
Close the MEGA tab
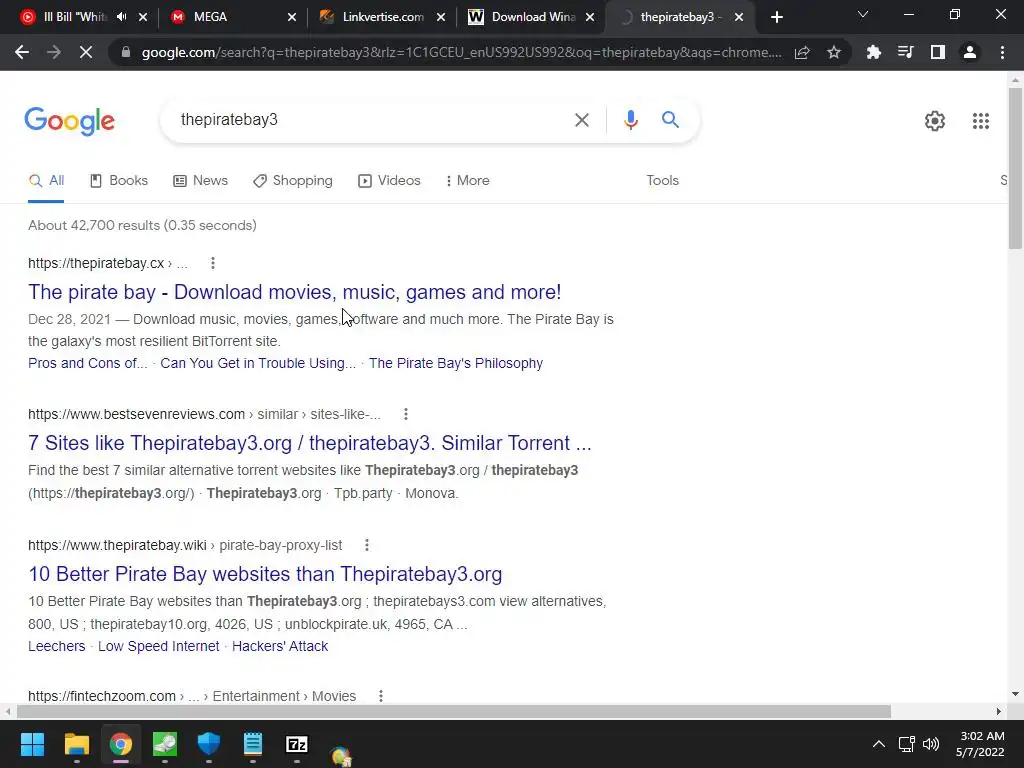291,17
